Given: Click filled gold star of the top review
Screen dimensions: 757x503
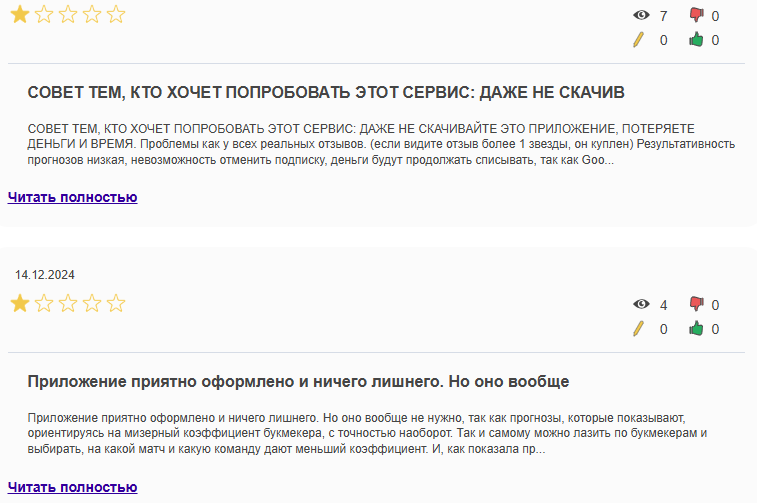Looking at the screenshot, I should click(x=19, y=14).
